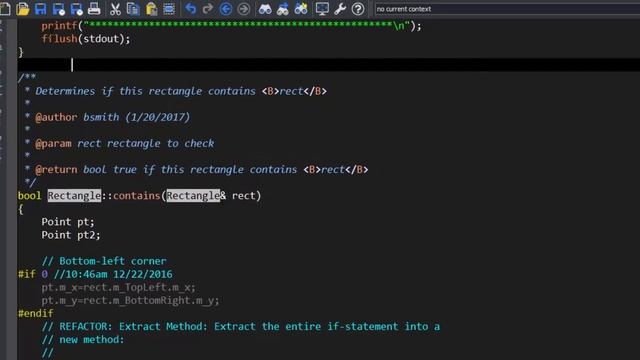The image size is (640, 360).
Task: Open options with the wrench icon
Action: [x=340, y=9]
